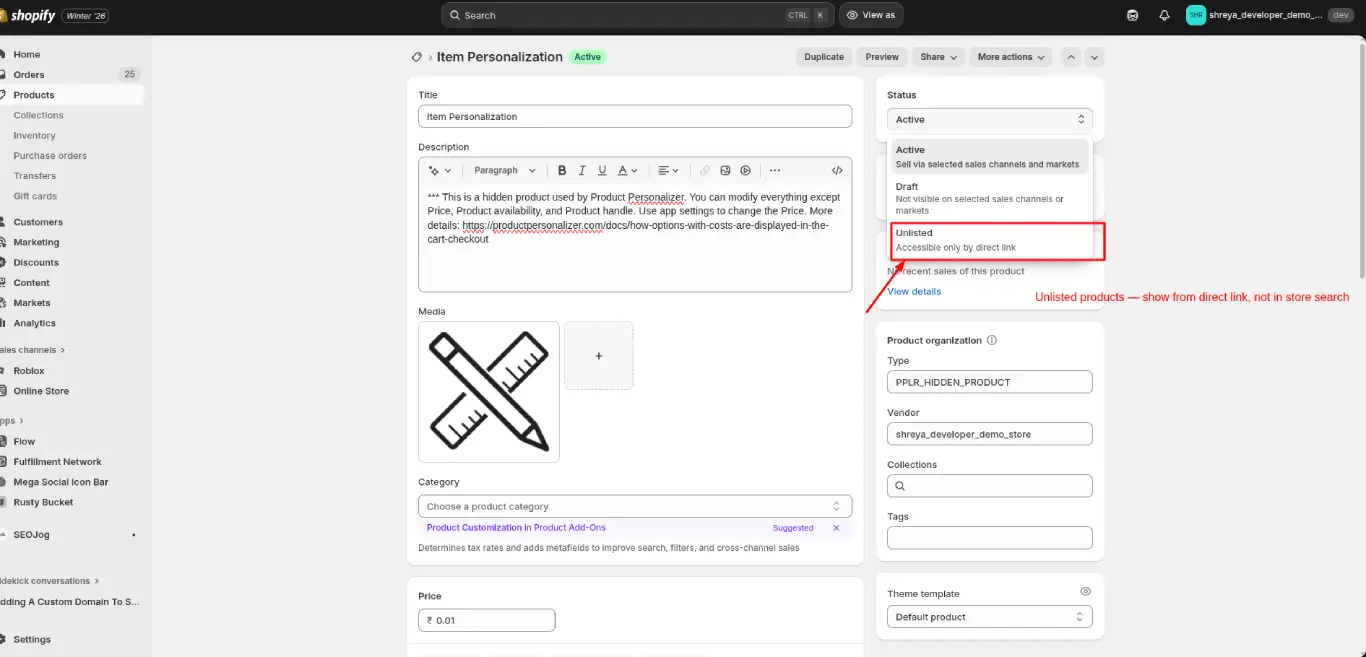The image size is (1366, 657).
Task: Switch the description editor to HTML code view
Action: tap(837, 170)
